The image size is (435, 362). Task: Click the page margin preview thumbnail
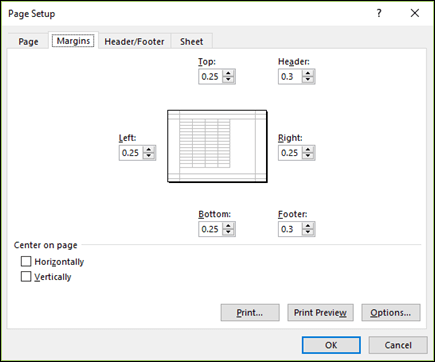[217, 146]
